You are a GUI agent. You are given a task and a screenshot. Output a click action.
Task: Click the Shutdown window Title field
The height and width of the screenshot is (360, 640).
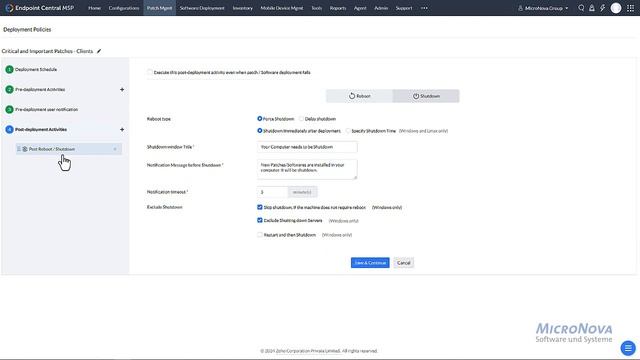click(x=307, y=147)
